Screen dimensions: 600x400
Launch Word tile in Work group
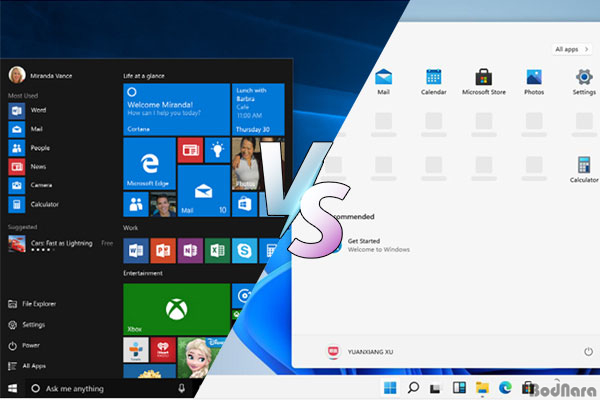point(136,251)
